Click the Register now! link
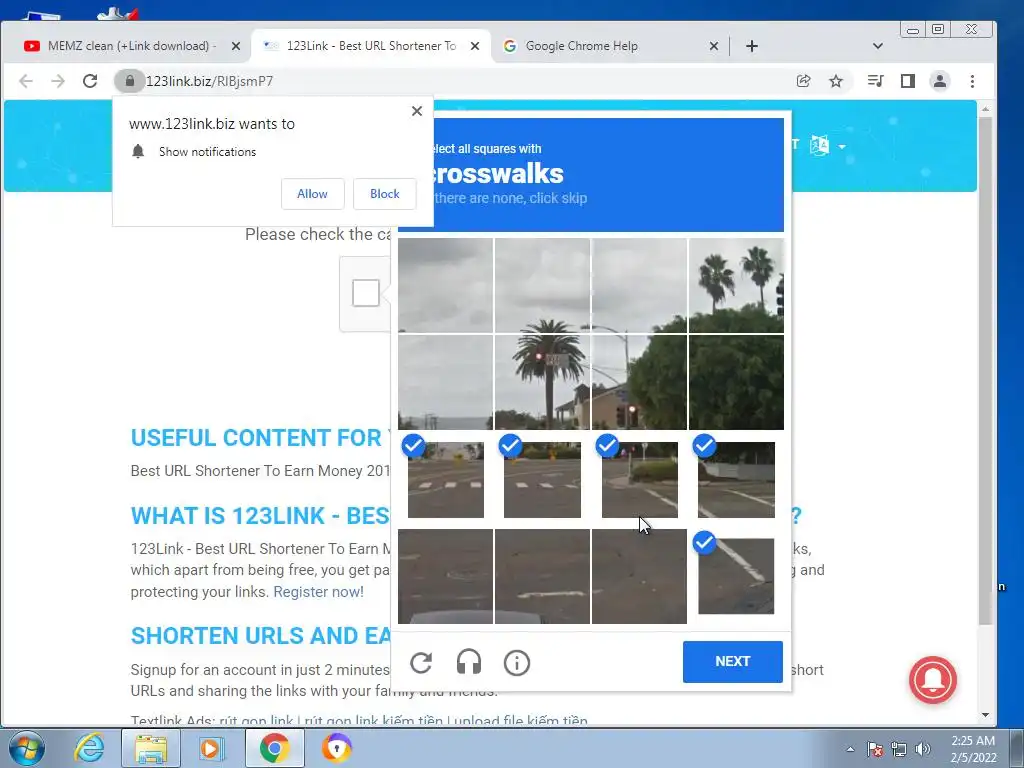This screenshot has width=1024, height=768. tap(318, 592)
